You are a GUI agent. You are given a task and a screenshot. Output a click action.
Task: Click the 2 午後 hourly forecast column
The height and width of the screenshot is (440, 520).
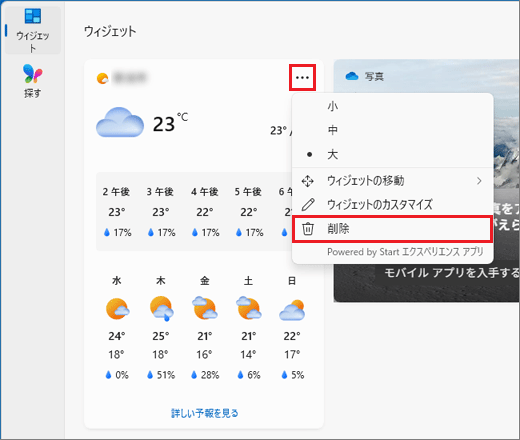coord(117,212)
